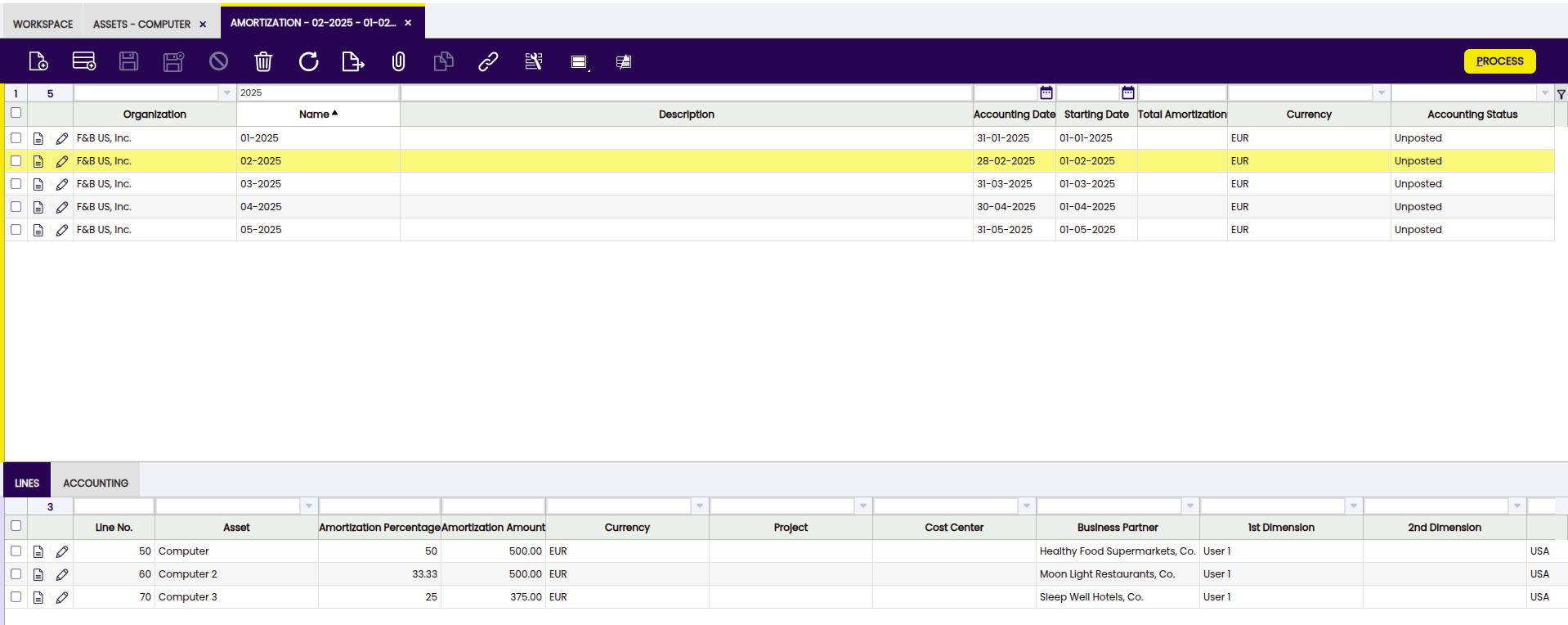Check the Computer 3 line checkbox
1568x625 pixels.
point(16,597)
